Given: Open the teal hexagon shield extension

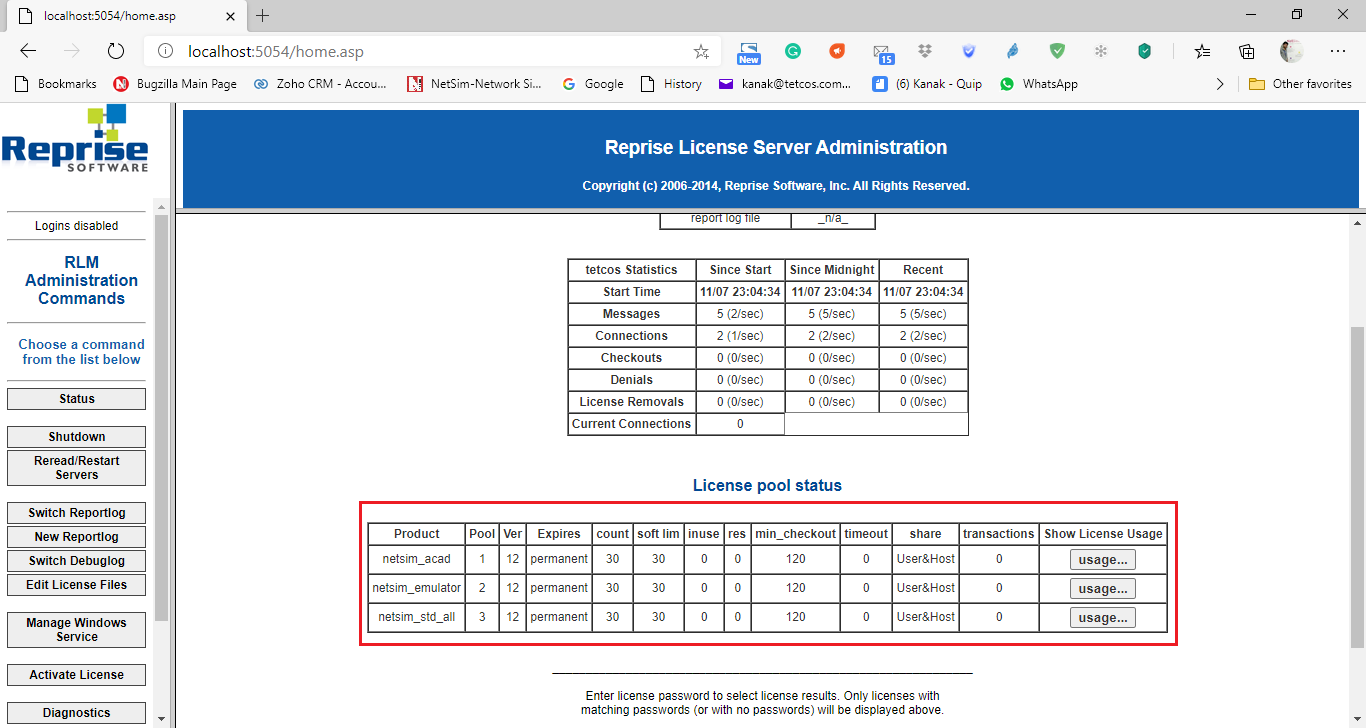Looking at the screenshot, I should 1145,51.
